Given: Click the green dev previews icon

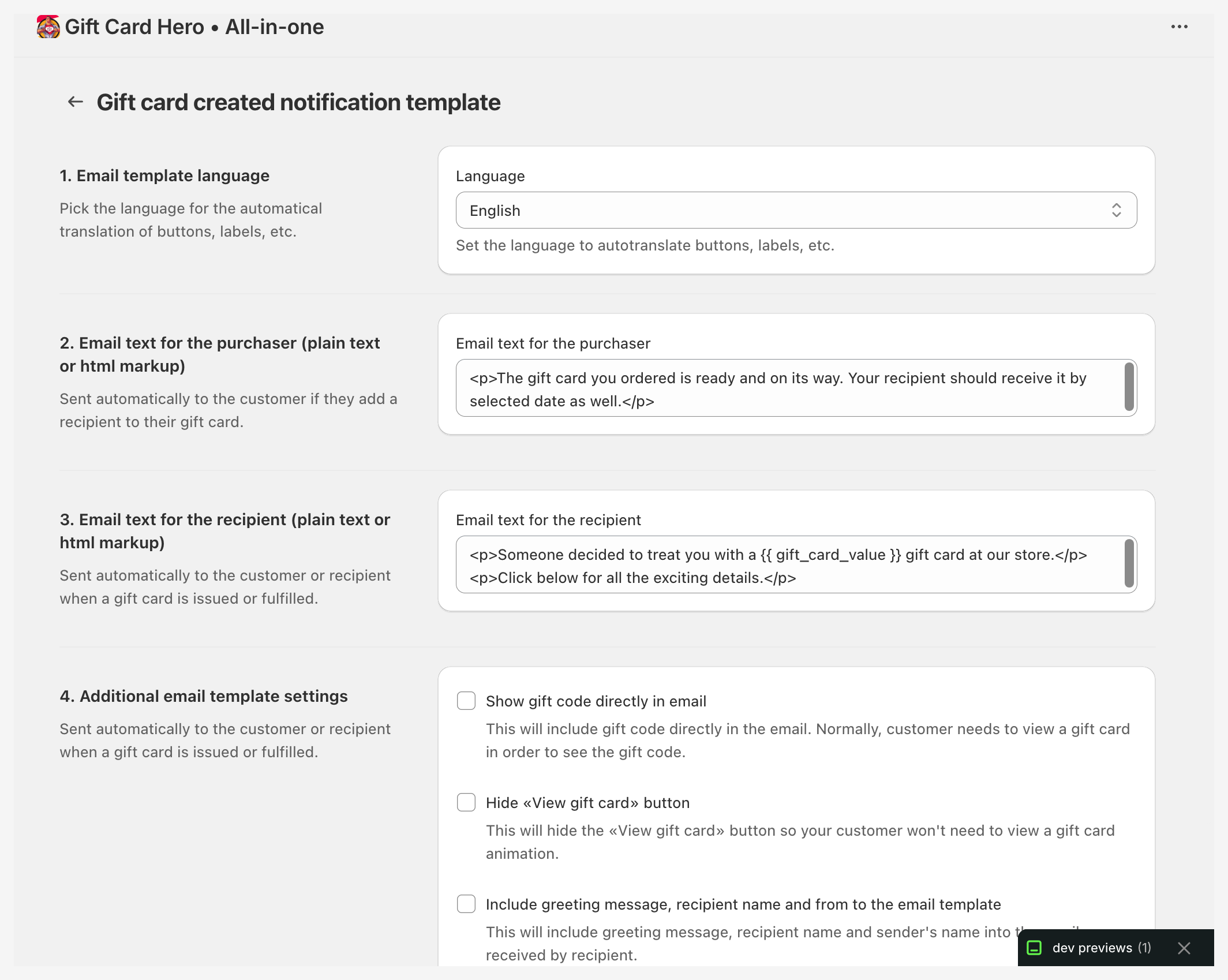Looking at the screenshot, I should pyautogui.click(x=1035, y=948).
